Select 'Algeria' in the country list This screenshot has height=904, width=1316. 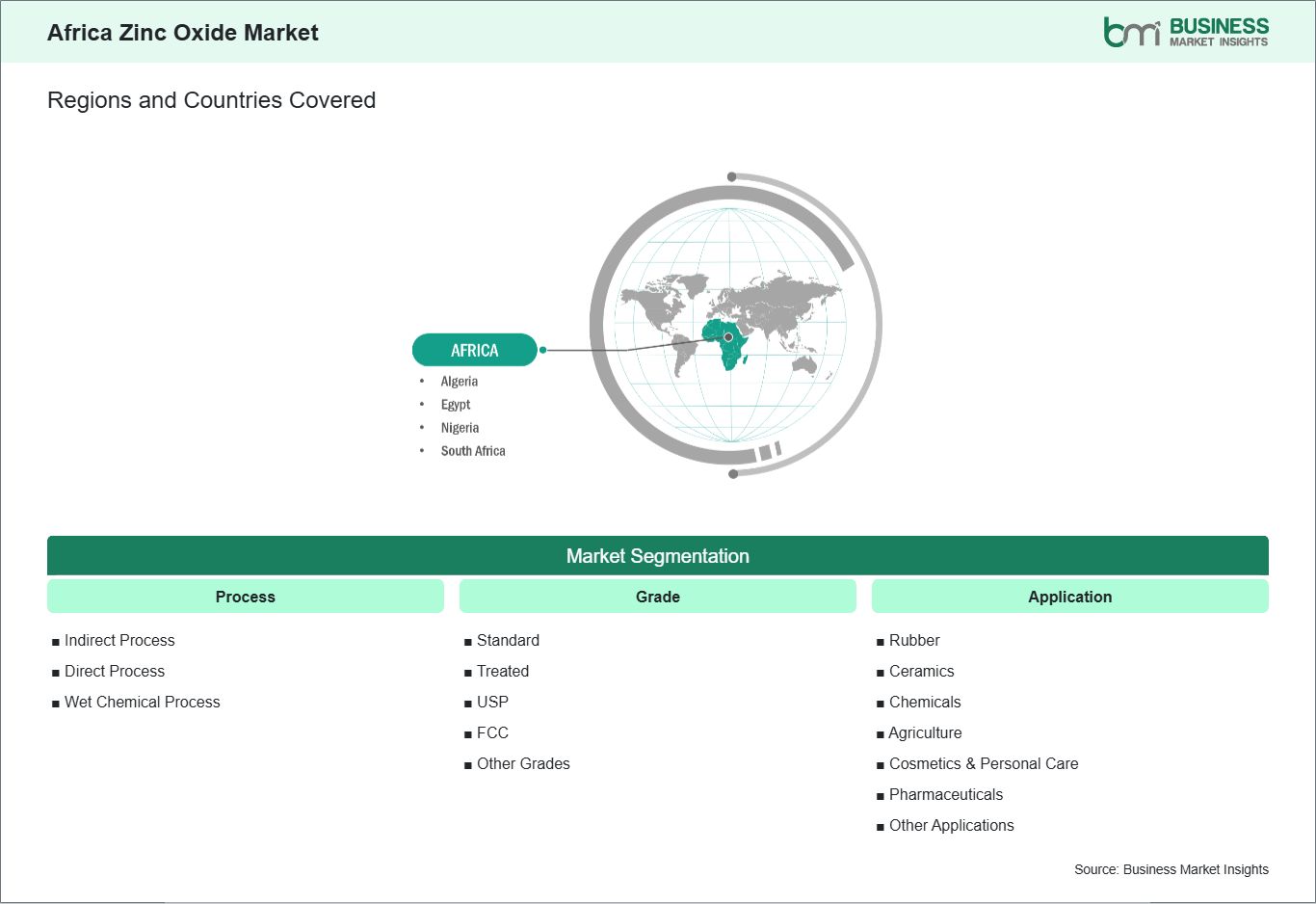click(460, 382)
